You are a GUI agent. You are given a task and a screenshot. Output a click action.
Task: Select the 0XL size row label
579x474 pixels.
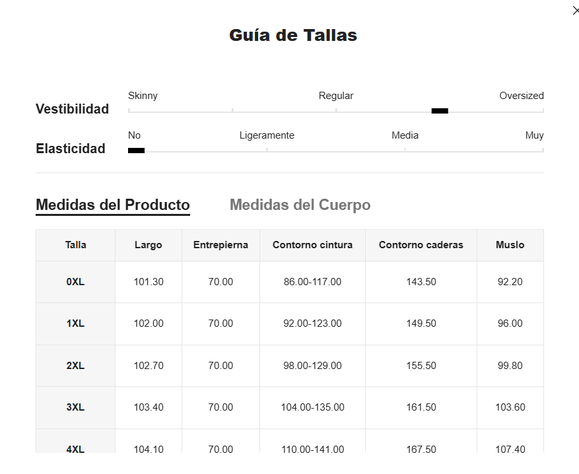(x=75, y=282)
